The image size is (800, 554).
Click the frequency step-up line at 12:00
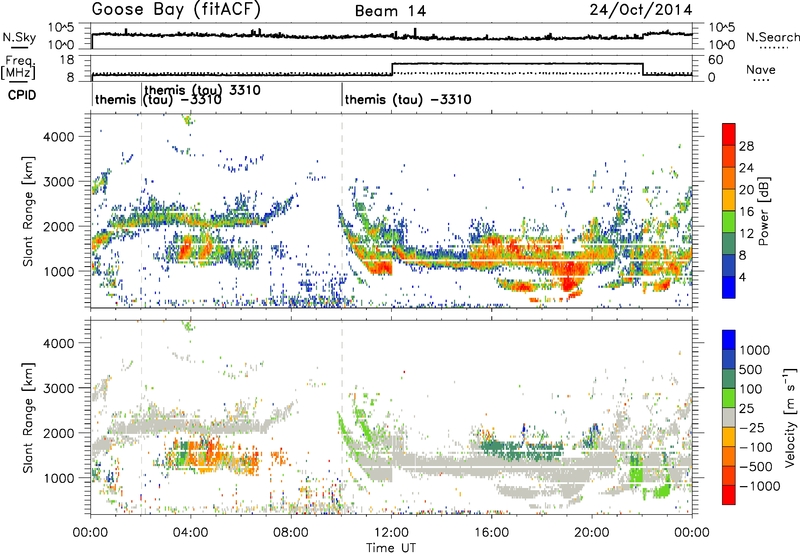click(x=392, y=69)
